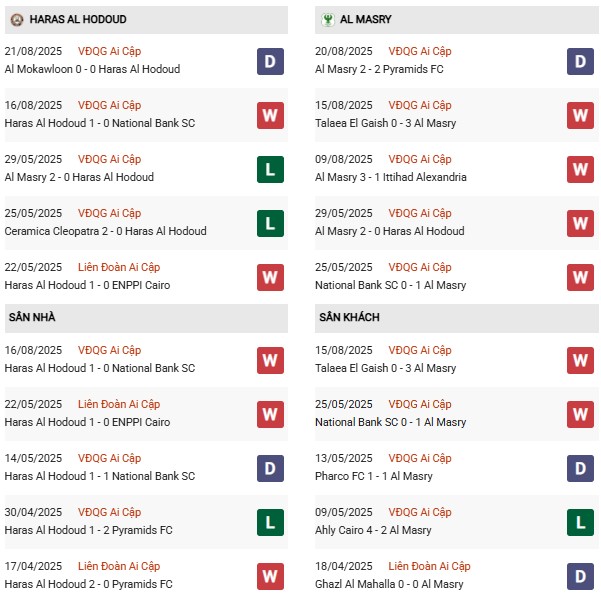Click the L badge for Ahly Cairo match
Screen dimensions: 601x601
[580, 522]
